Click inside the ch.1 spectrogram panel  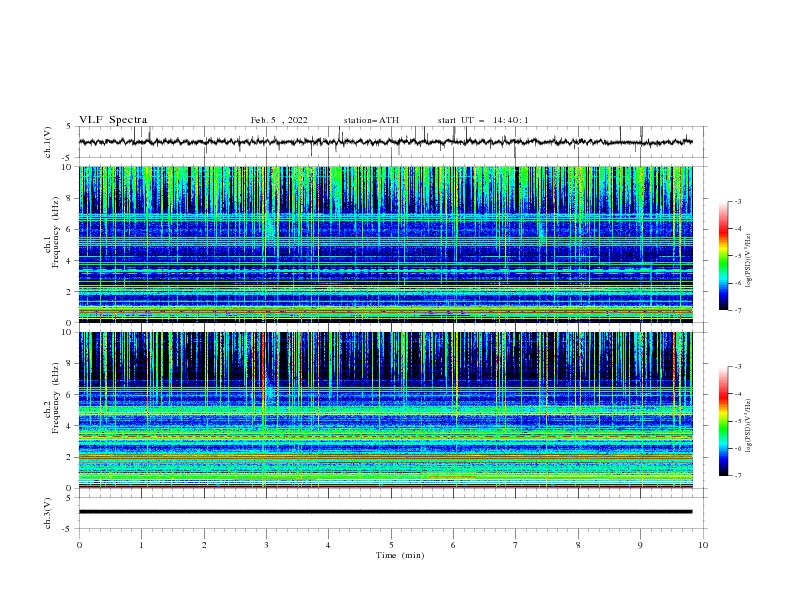click(x=385, y=244)
